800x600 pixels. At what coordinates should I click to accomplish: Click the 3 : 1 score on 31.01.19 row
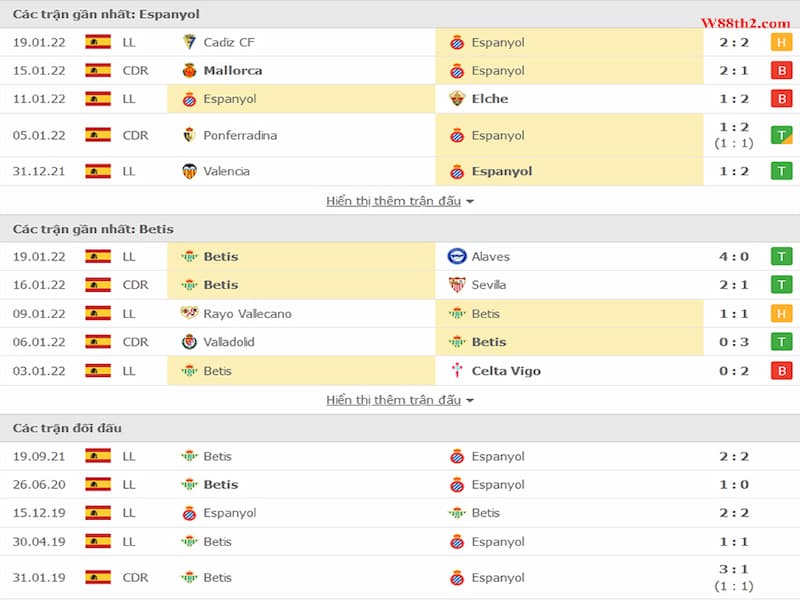click(x=734, y=569)
